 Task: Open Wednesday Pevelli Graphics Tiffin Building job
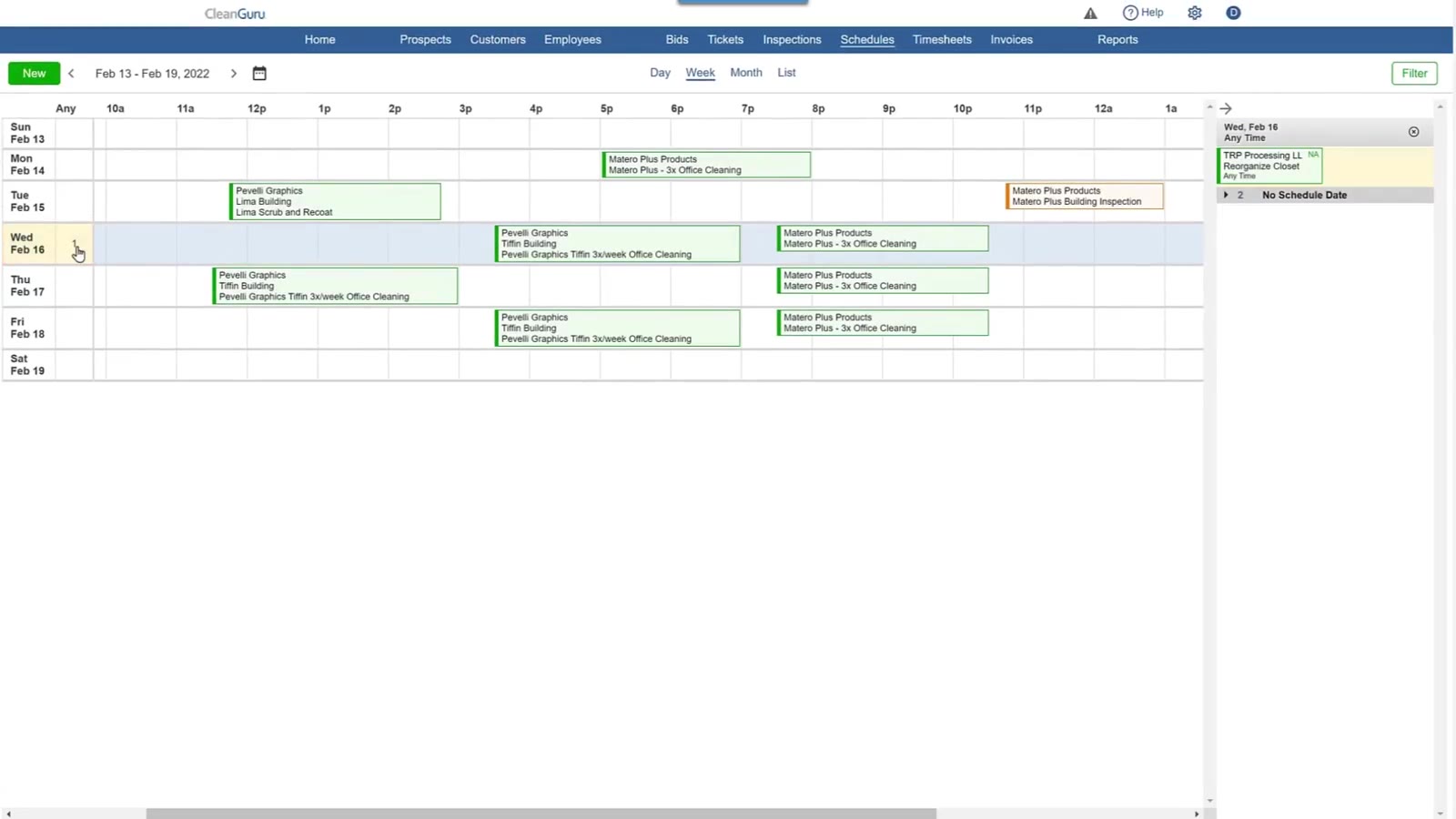click(x=617, y=244)
